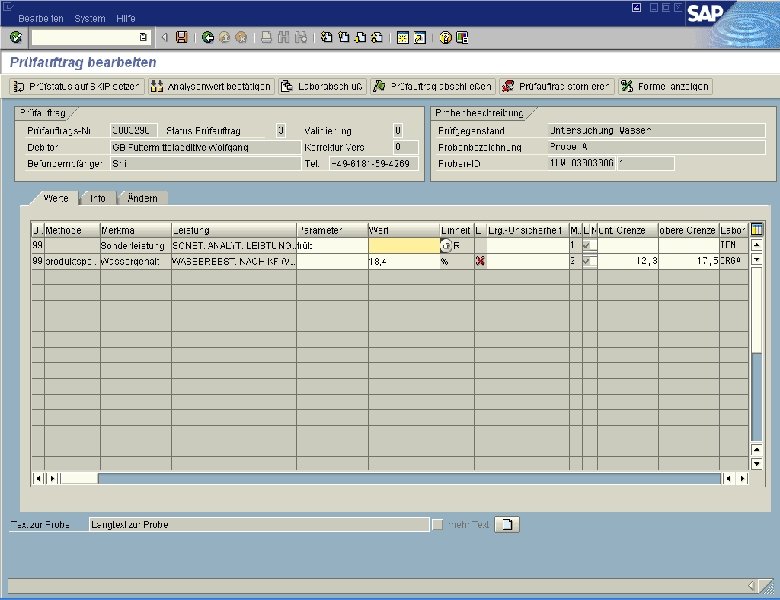780x600 pixels.
Task: Click the Prüfauftrag stornieren button
Action: tap(557, 86)
